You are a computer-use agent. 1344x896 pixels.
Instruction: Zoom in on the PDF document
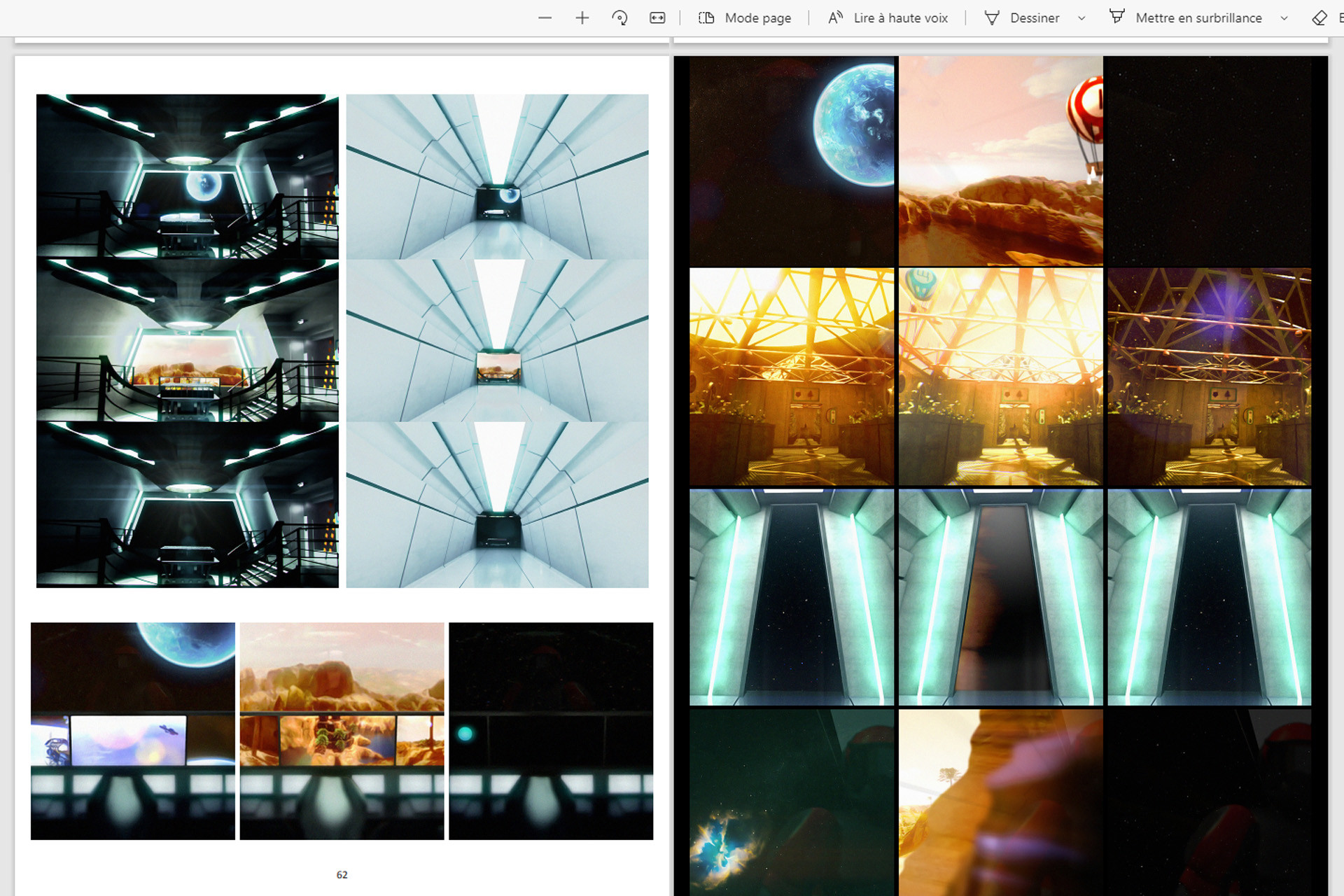pyautogui.click(x=582, y=17)
